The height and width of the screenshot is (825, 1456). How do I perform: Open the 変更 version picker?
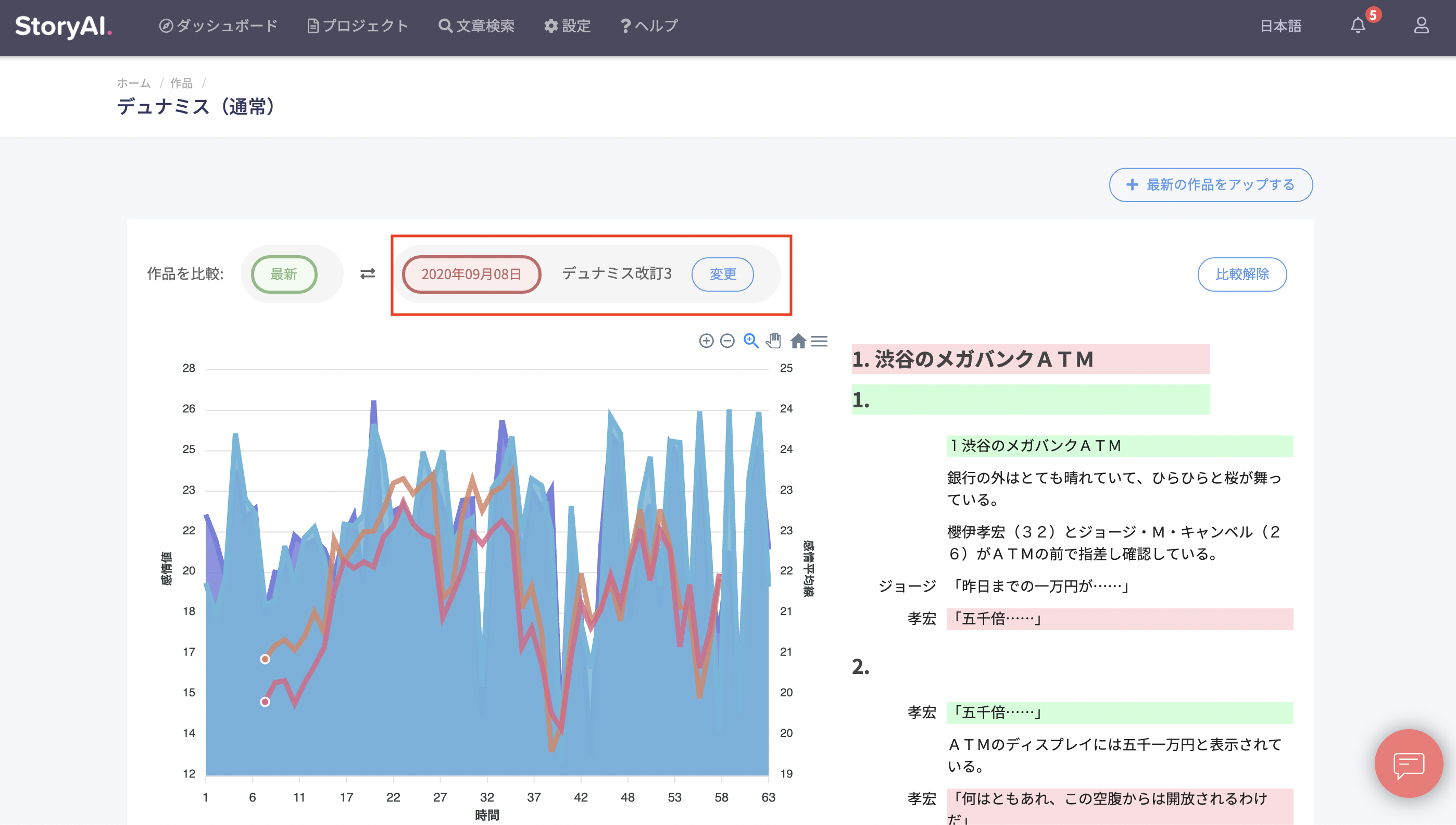[722, 274]
